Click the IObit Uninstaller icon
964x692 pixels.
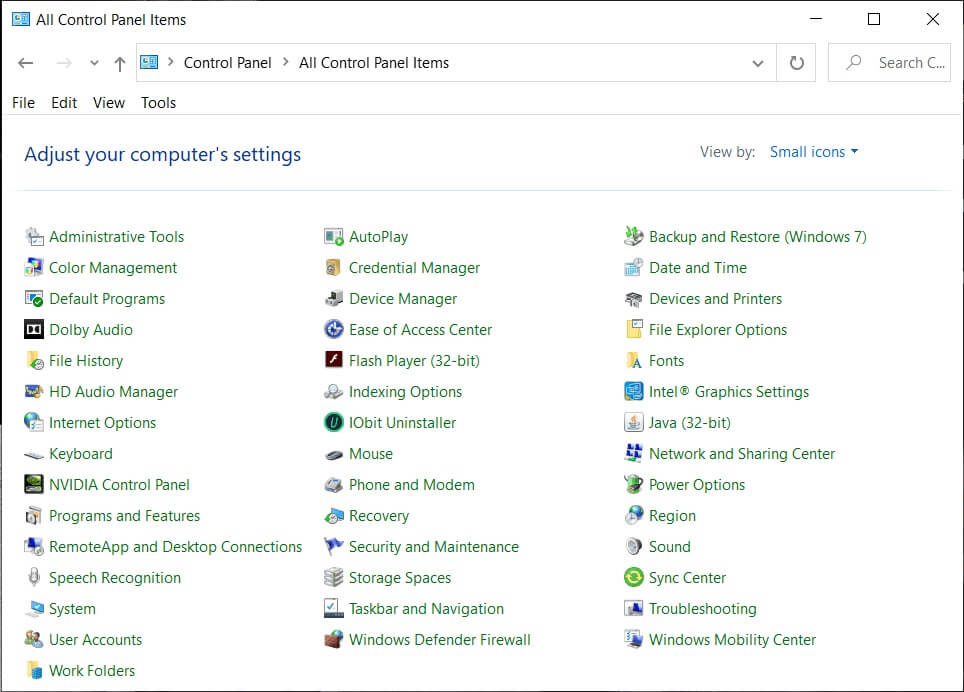click(x=334, y=423)
